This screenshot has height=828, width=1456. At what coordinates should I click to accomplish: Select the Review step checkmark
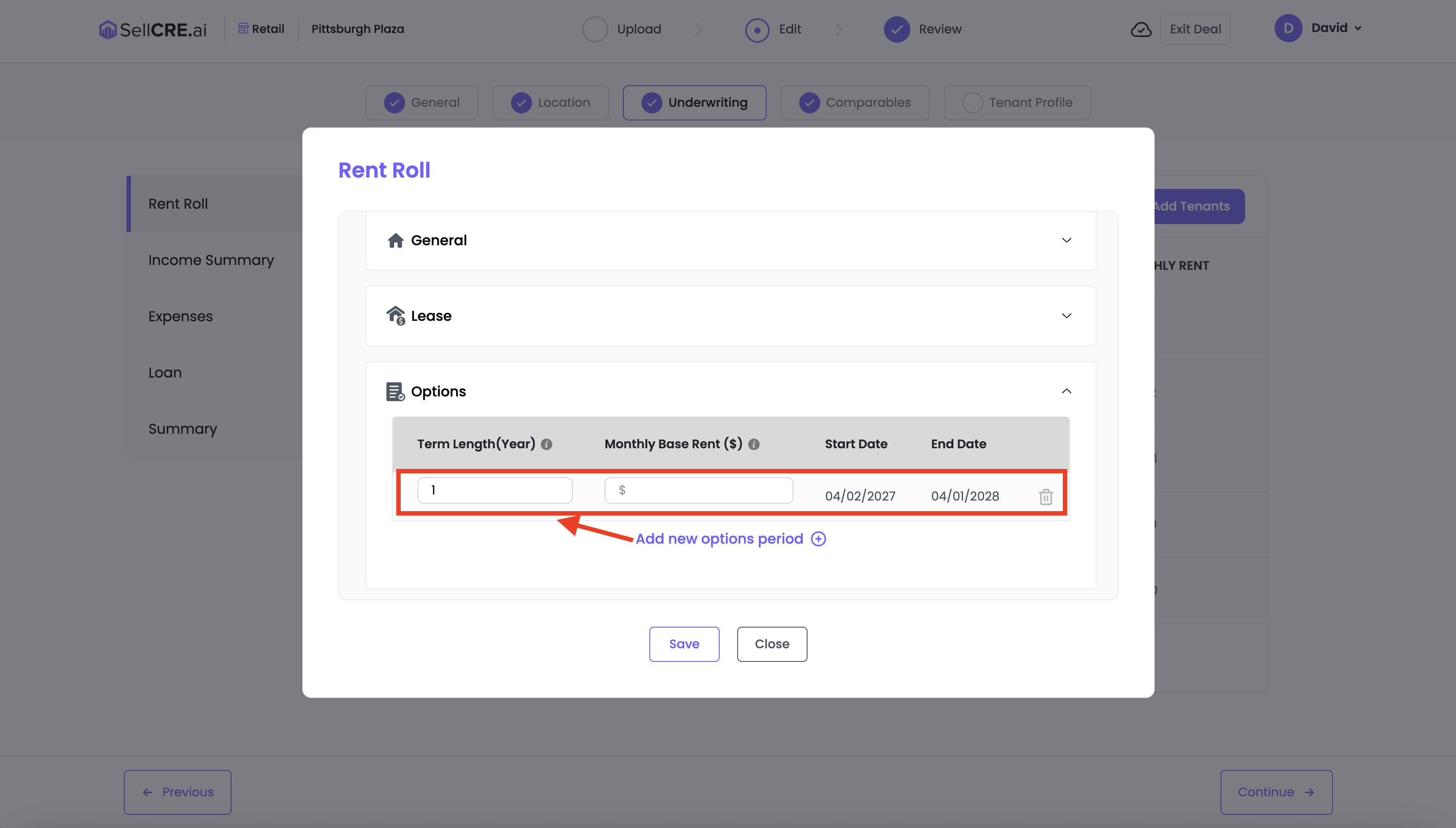pos(897,29)
